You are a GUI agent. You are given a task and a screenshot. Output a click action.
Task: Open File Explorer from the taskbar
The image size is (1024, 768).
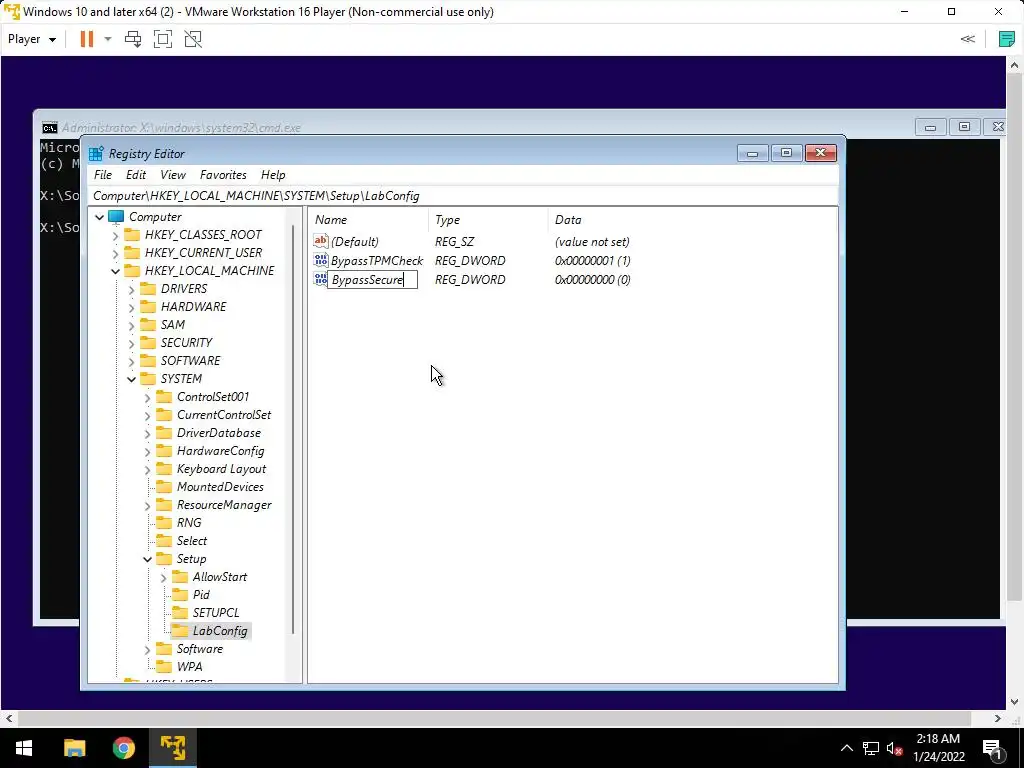coord(74,748)
